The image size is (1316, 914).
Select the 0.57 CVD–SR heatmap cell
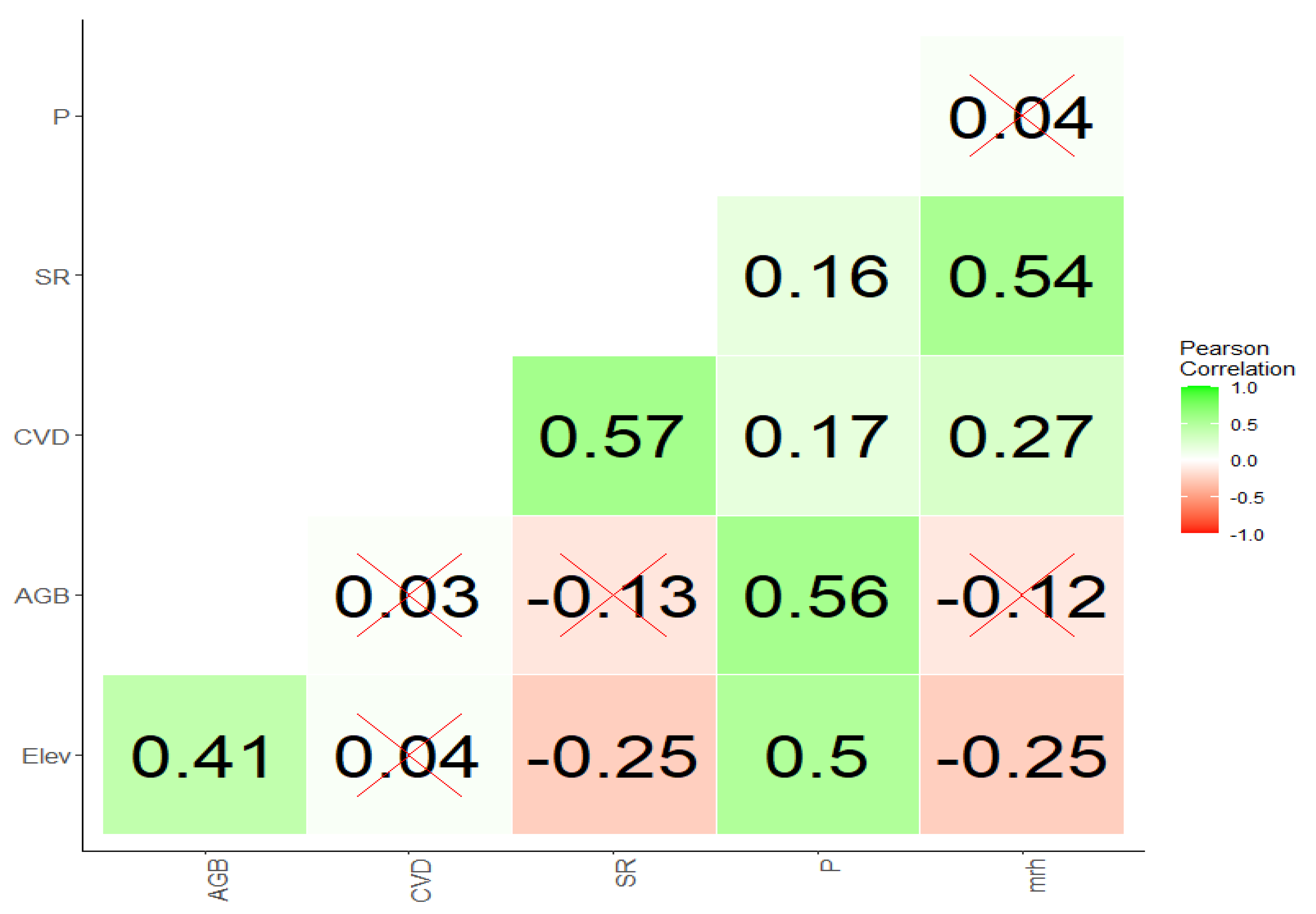pyautogui.click(x=613, y=436)
